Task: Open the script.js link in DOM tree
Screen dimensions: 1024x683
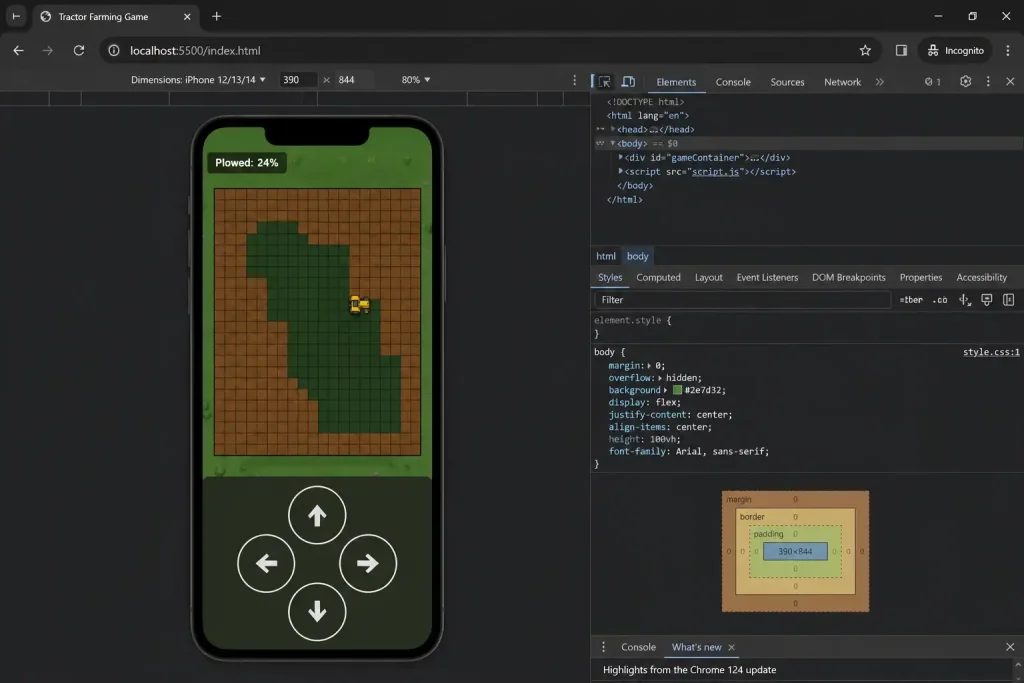Action: click(715, 172)
